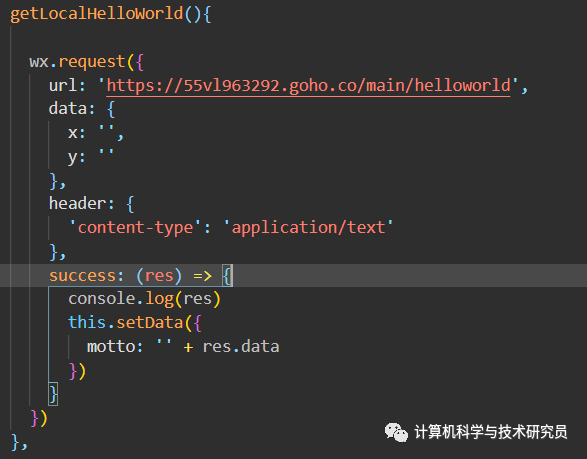Click the success callback keyword
Viewport: 587px width, 459px height.
(x=82, y=276)
